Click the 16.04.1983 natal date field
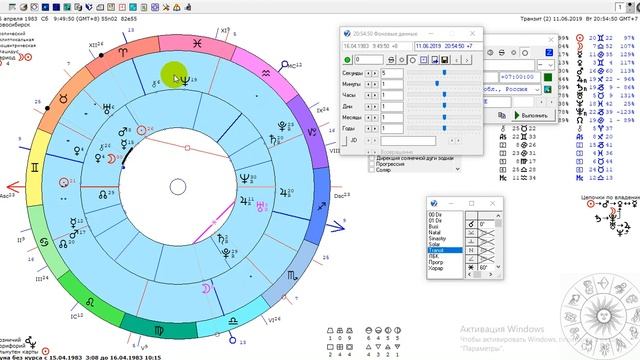The width and height of the screenshot is (640, 360). (377, 47)
